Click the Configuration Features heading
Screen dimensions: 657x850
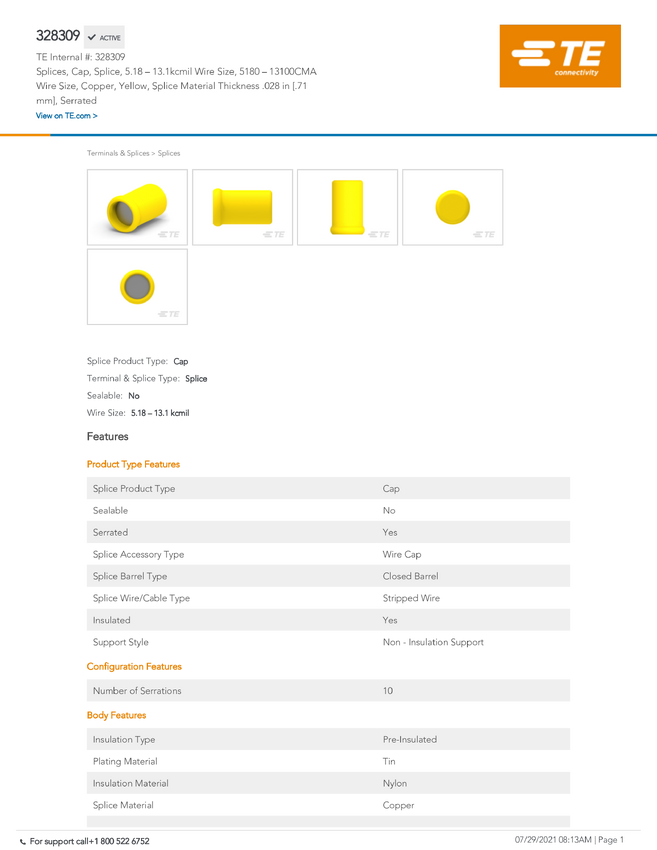click(134, 667)
